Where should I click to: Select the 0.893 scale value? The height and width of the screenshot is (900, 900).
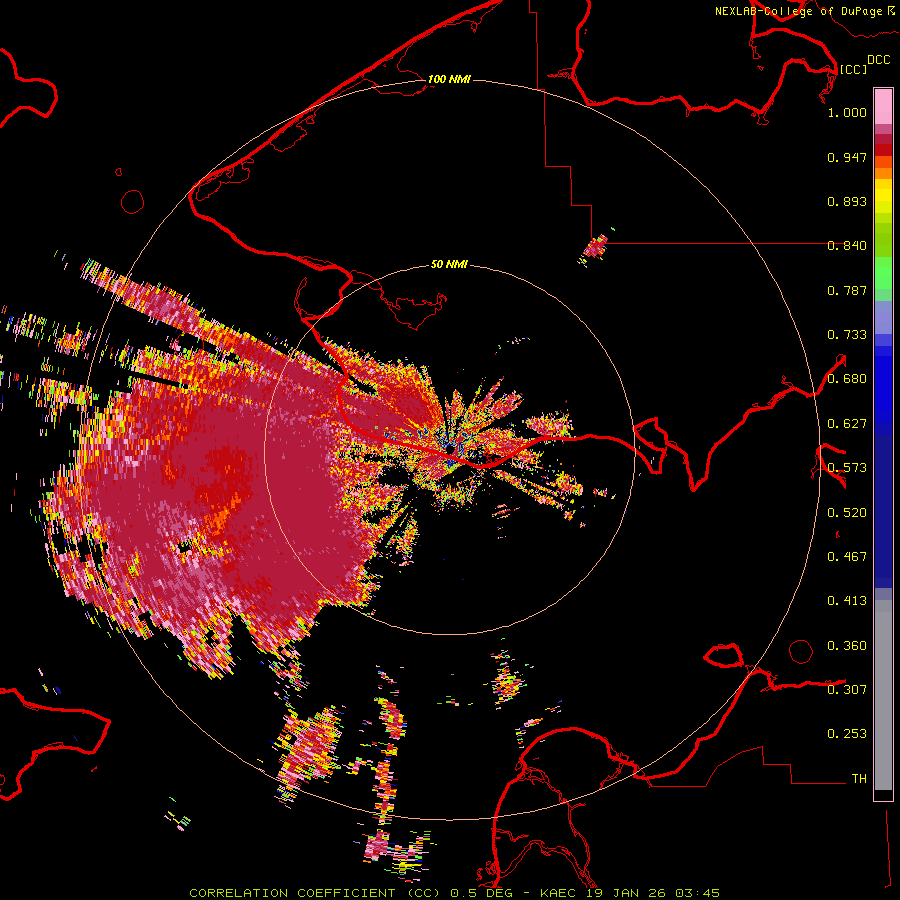[847, 201]
